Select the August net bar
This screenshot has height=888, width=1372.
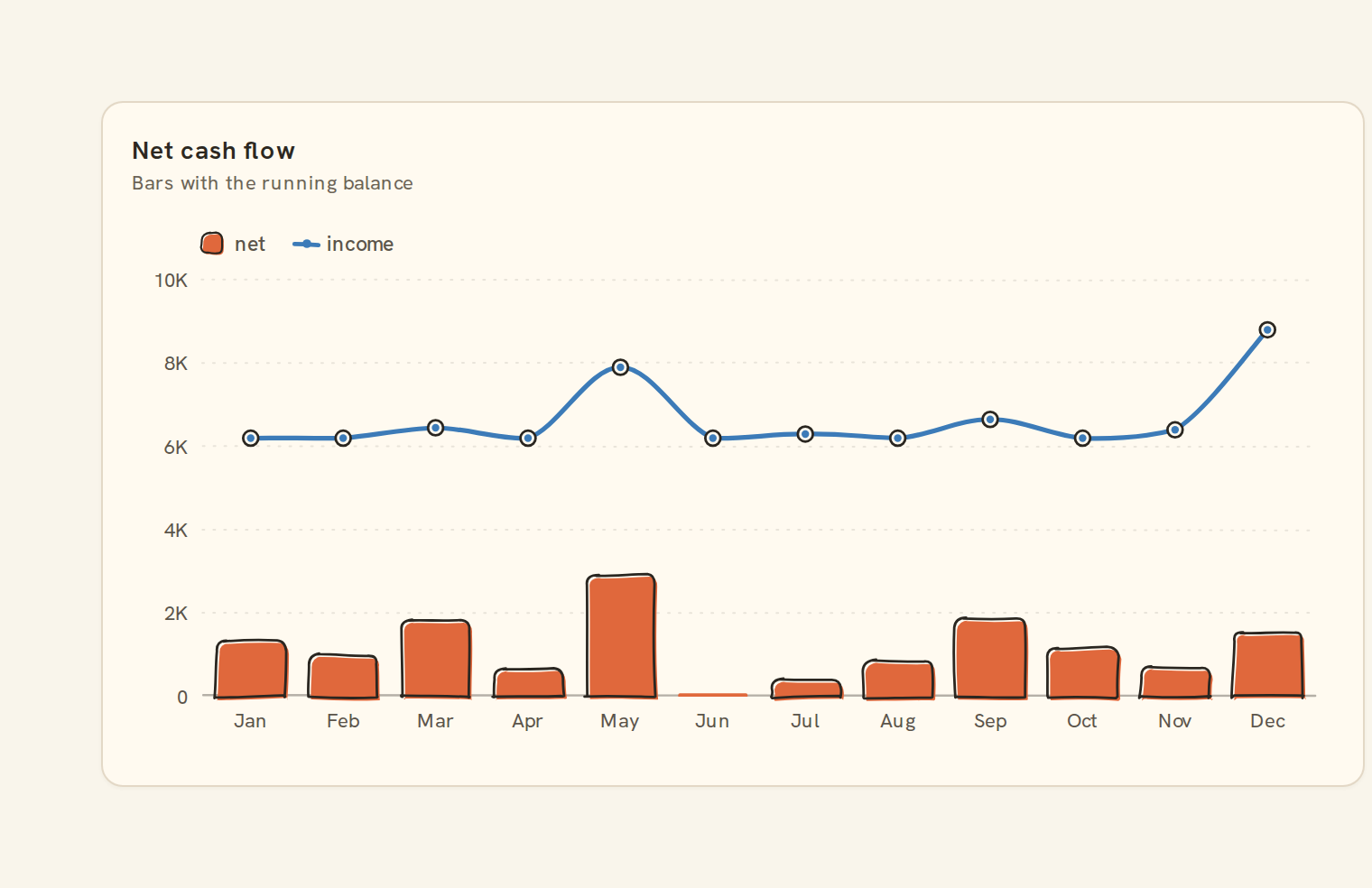pyautogui.click(x=898, y=680)
